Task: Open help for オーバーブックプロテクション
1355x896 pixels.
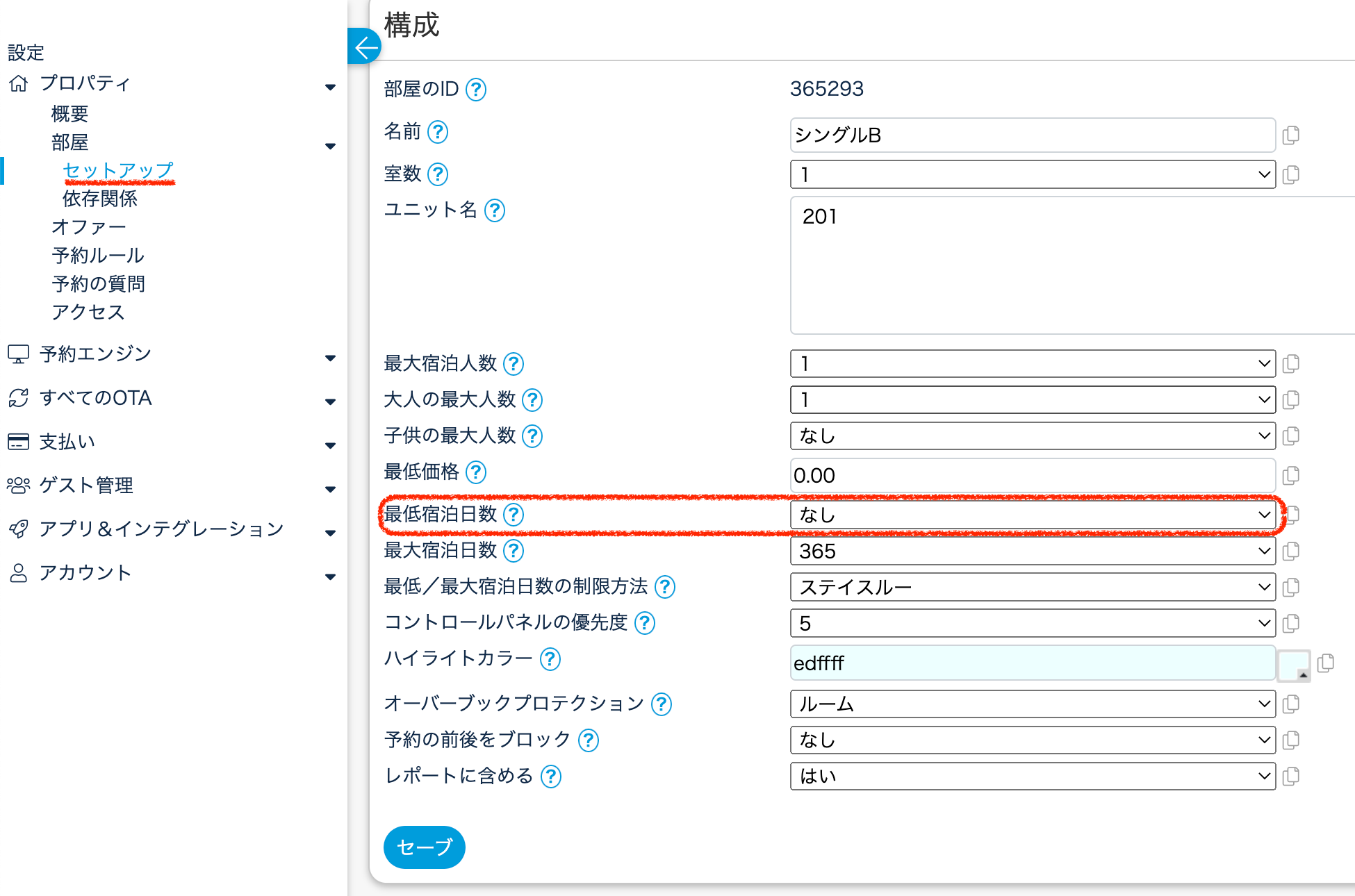Action: [x=662, y=704]
